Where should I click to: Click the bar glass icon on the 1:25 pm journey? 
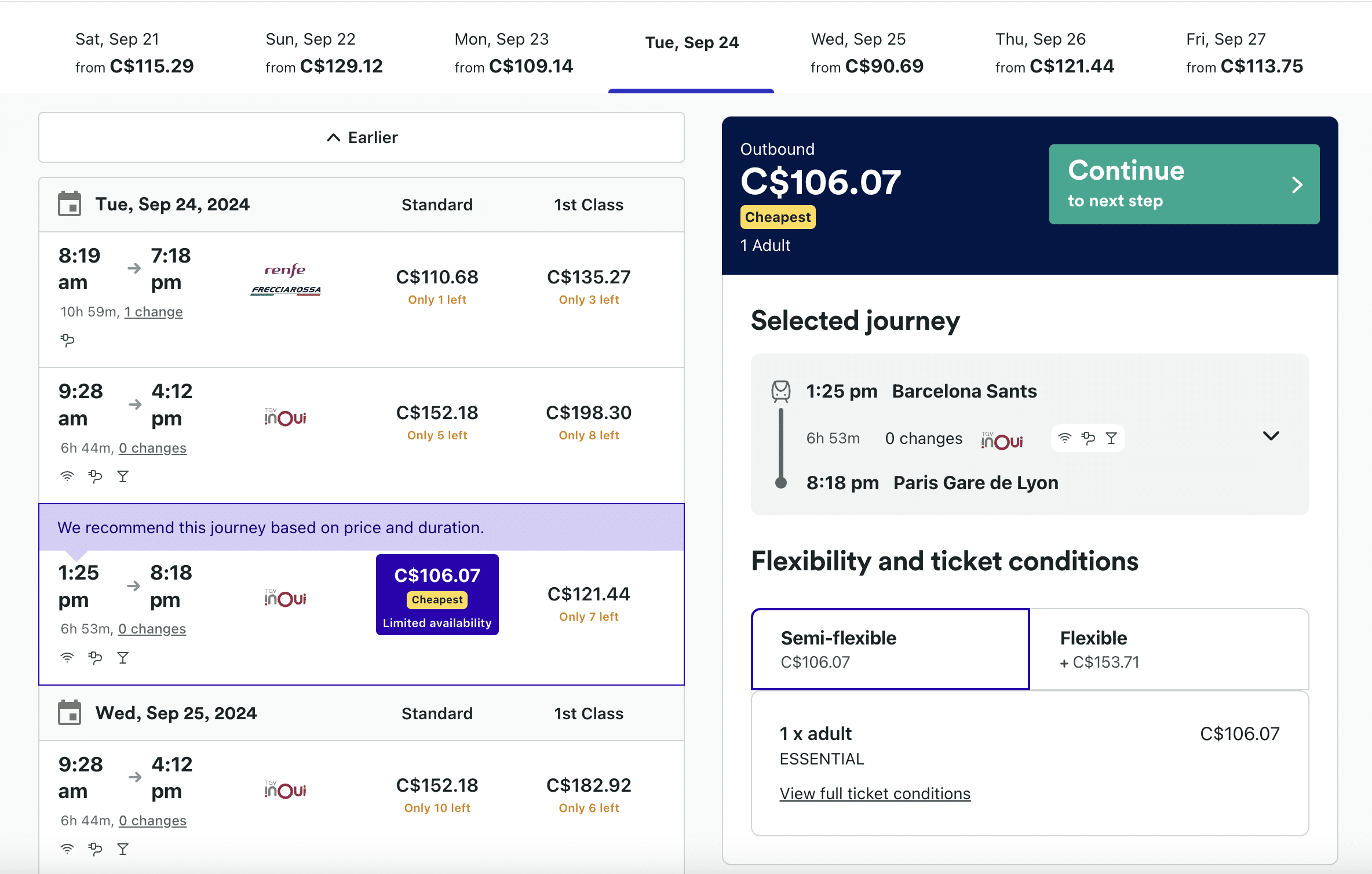coord(123,658)
